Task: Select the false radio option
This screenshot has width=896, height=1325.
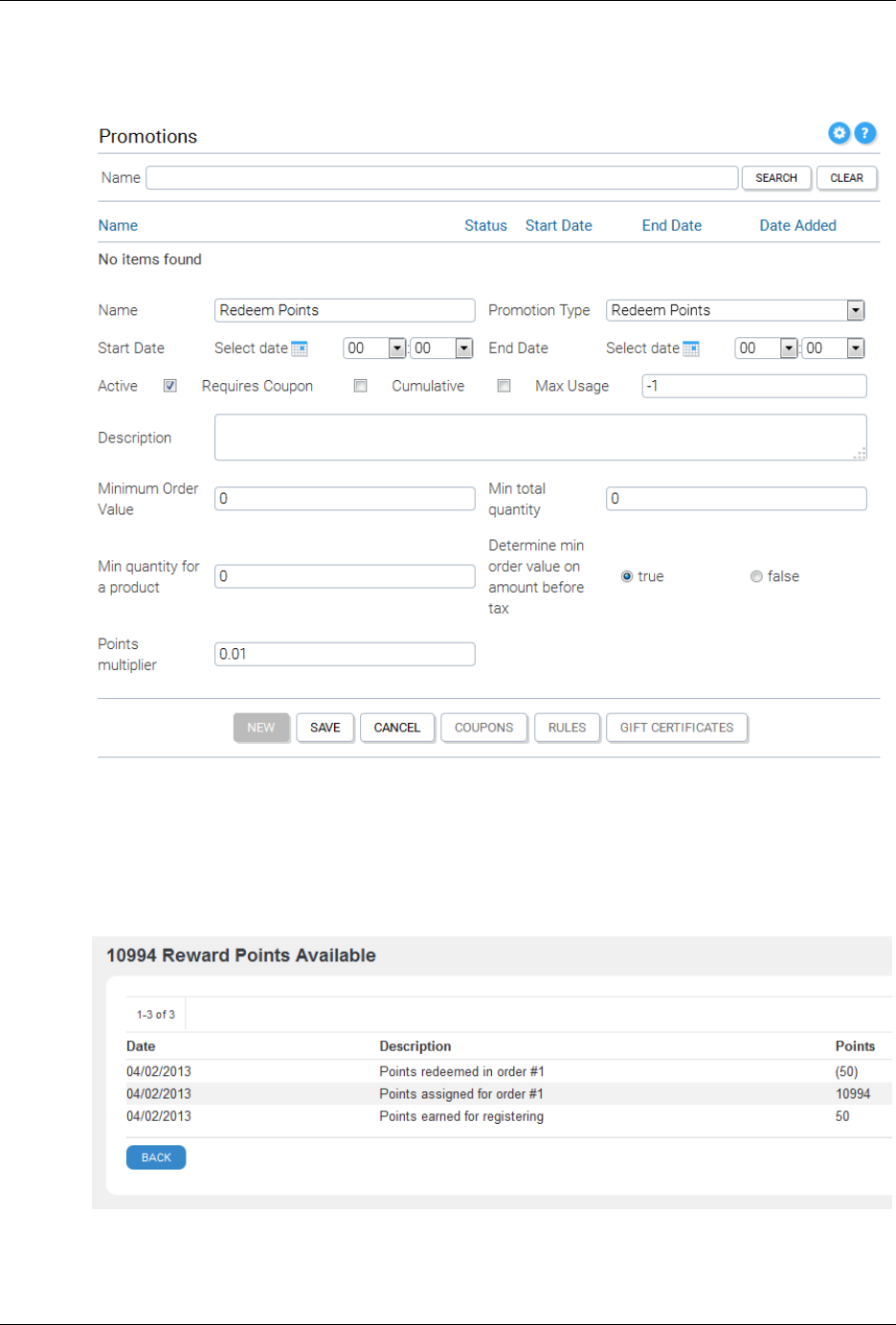Action: click(756, 576)
